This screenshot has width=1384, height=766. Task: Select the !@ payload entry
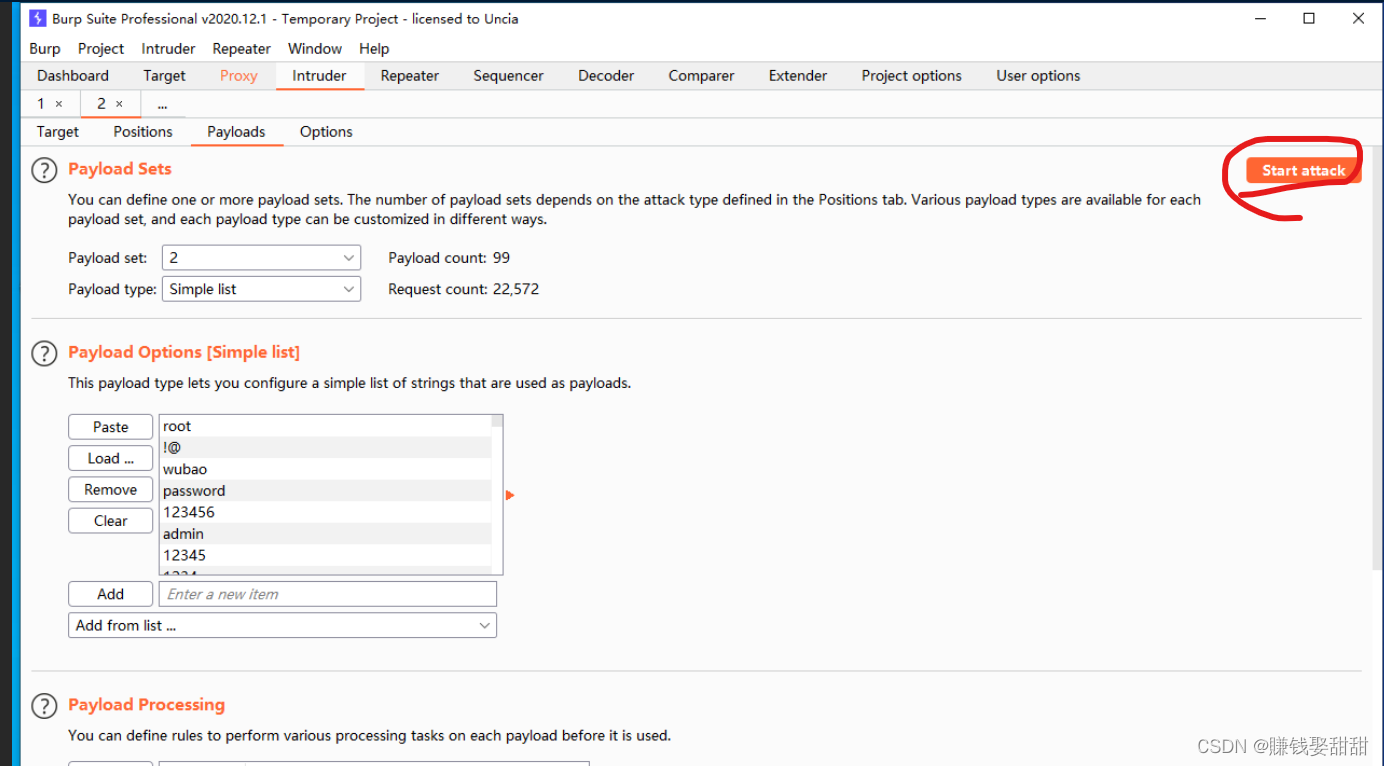pos(326,448)
